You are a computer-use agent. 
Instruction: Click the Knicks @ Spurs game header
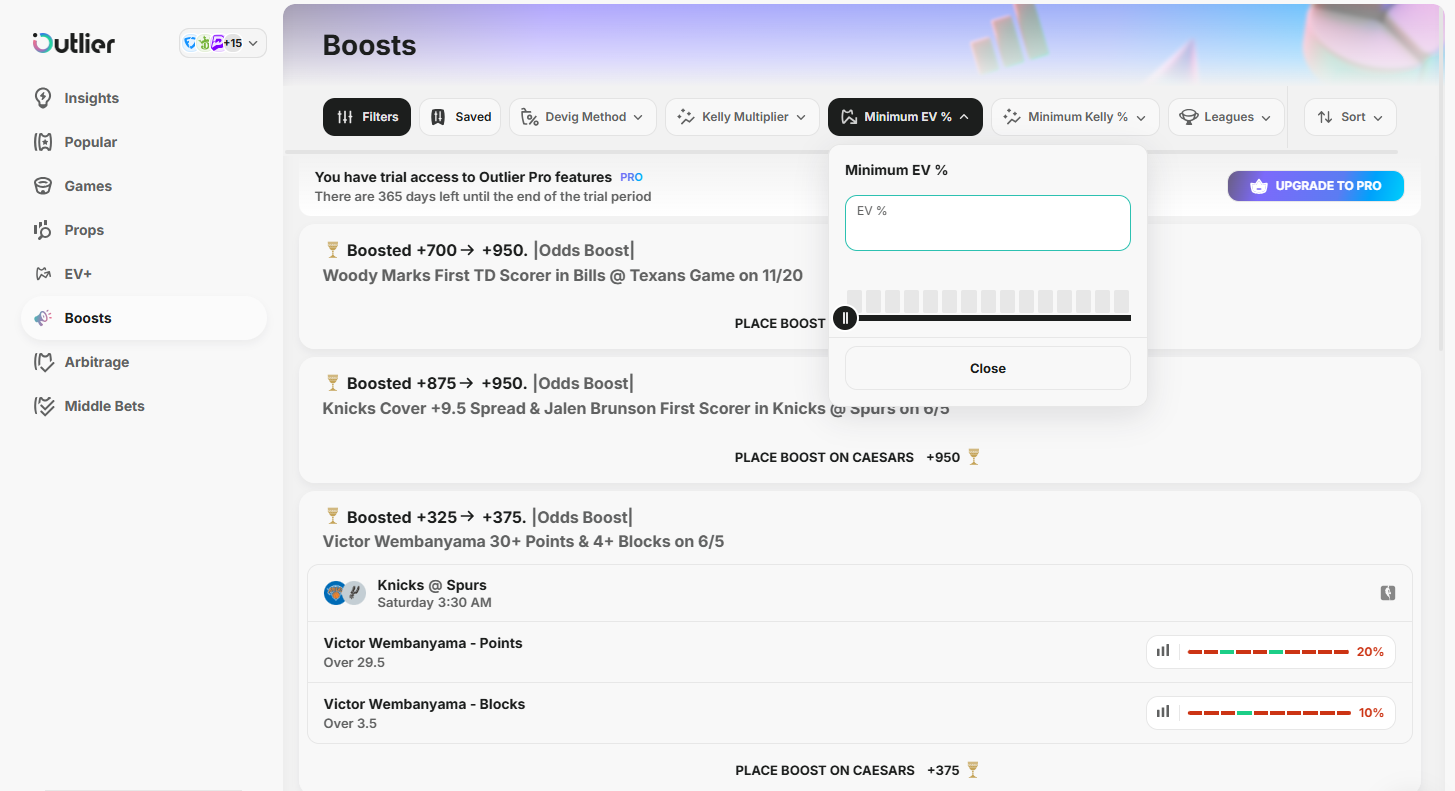pyautogui.click(x=860, y=593)
